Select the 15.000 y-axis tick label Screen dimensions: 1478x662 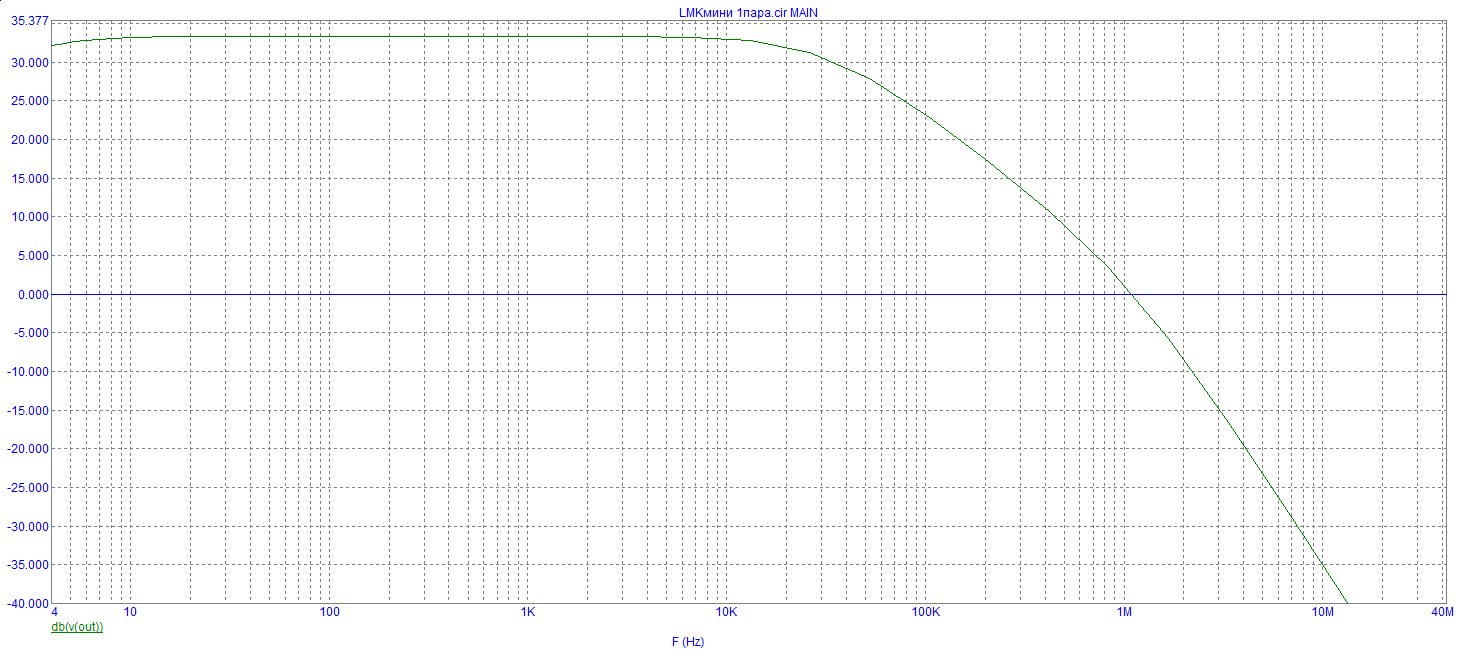point(30,178)
